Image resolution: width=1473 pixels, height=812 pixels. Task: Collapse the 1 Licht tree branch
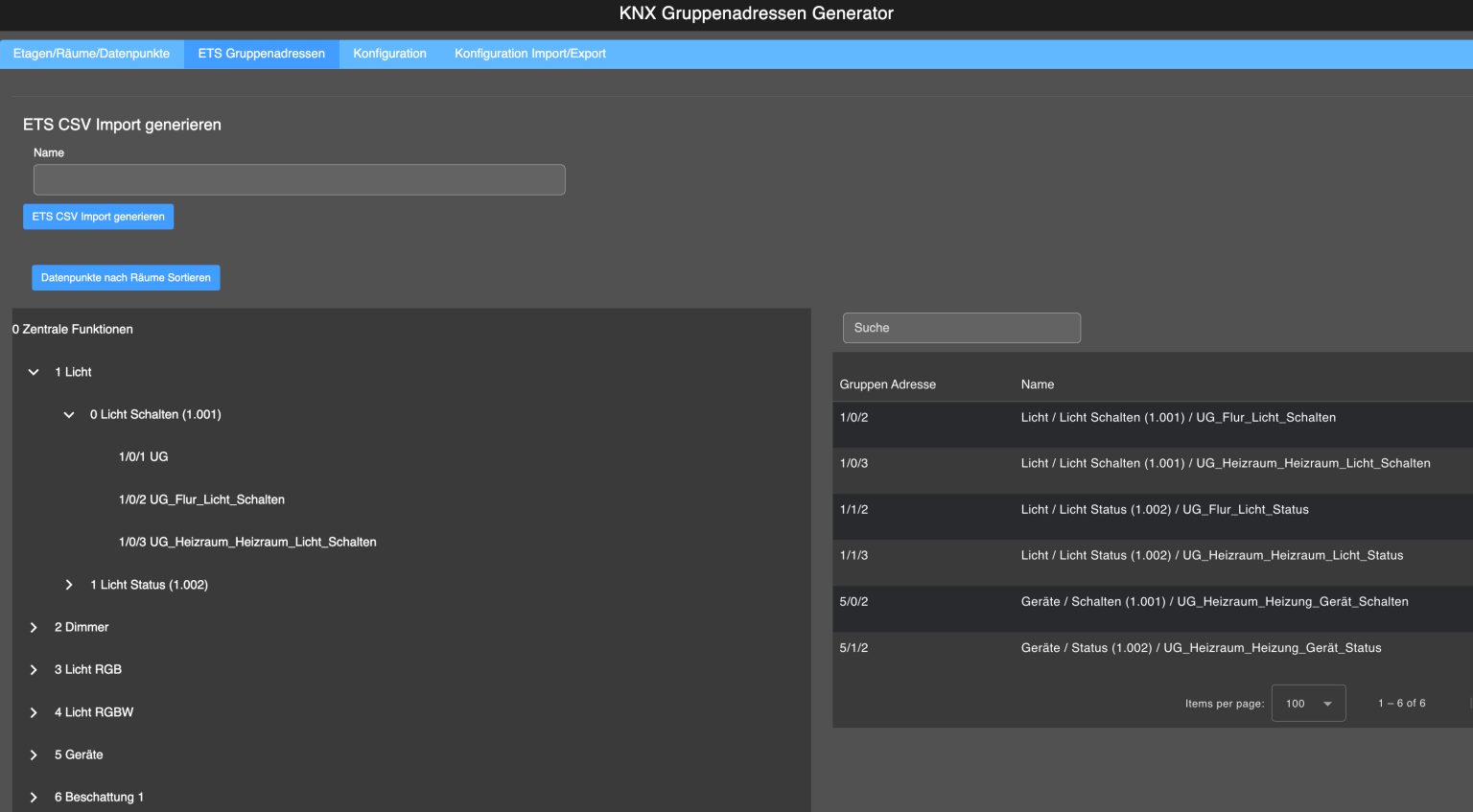[34, 372]
